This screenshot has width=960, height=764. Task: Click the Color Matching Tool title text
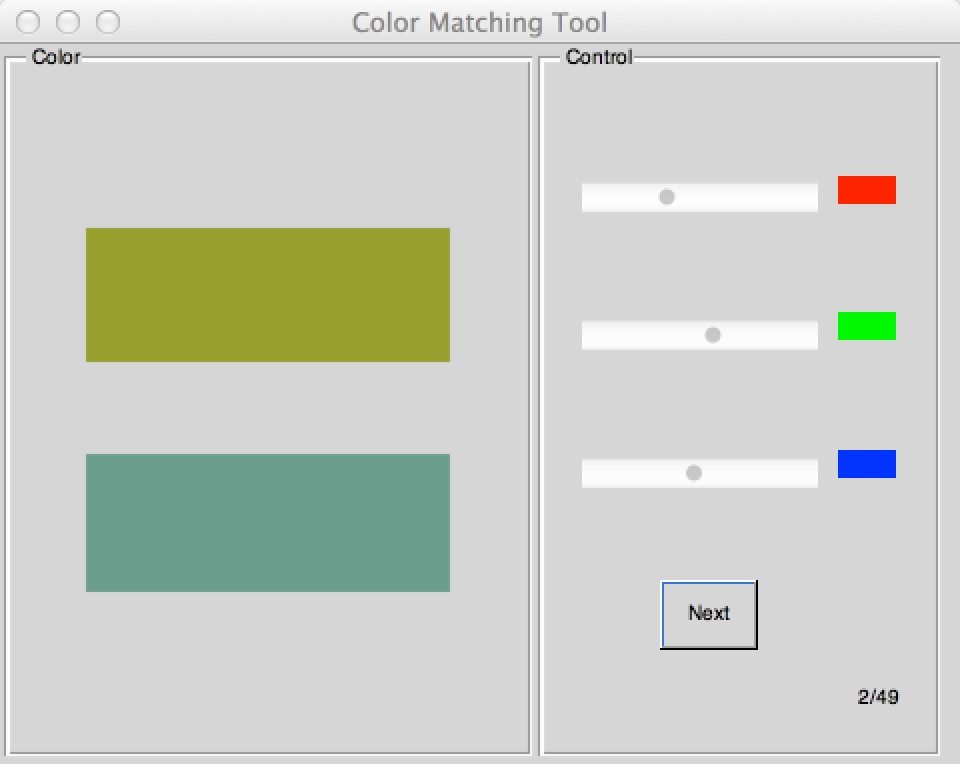tap(479, 22)
